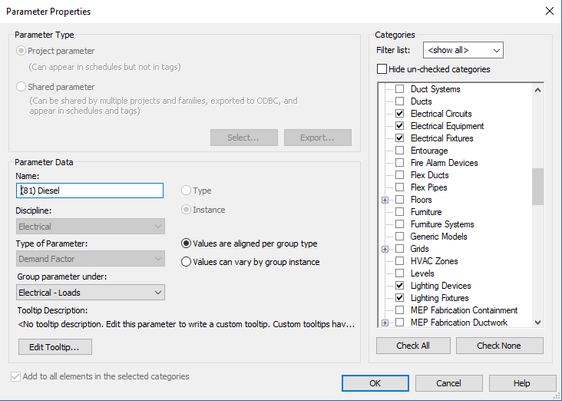This screenshot has width=562, height=401.
Task: Check the Floors category checkbox
Action: [x=399, y=200]
